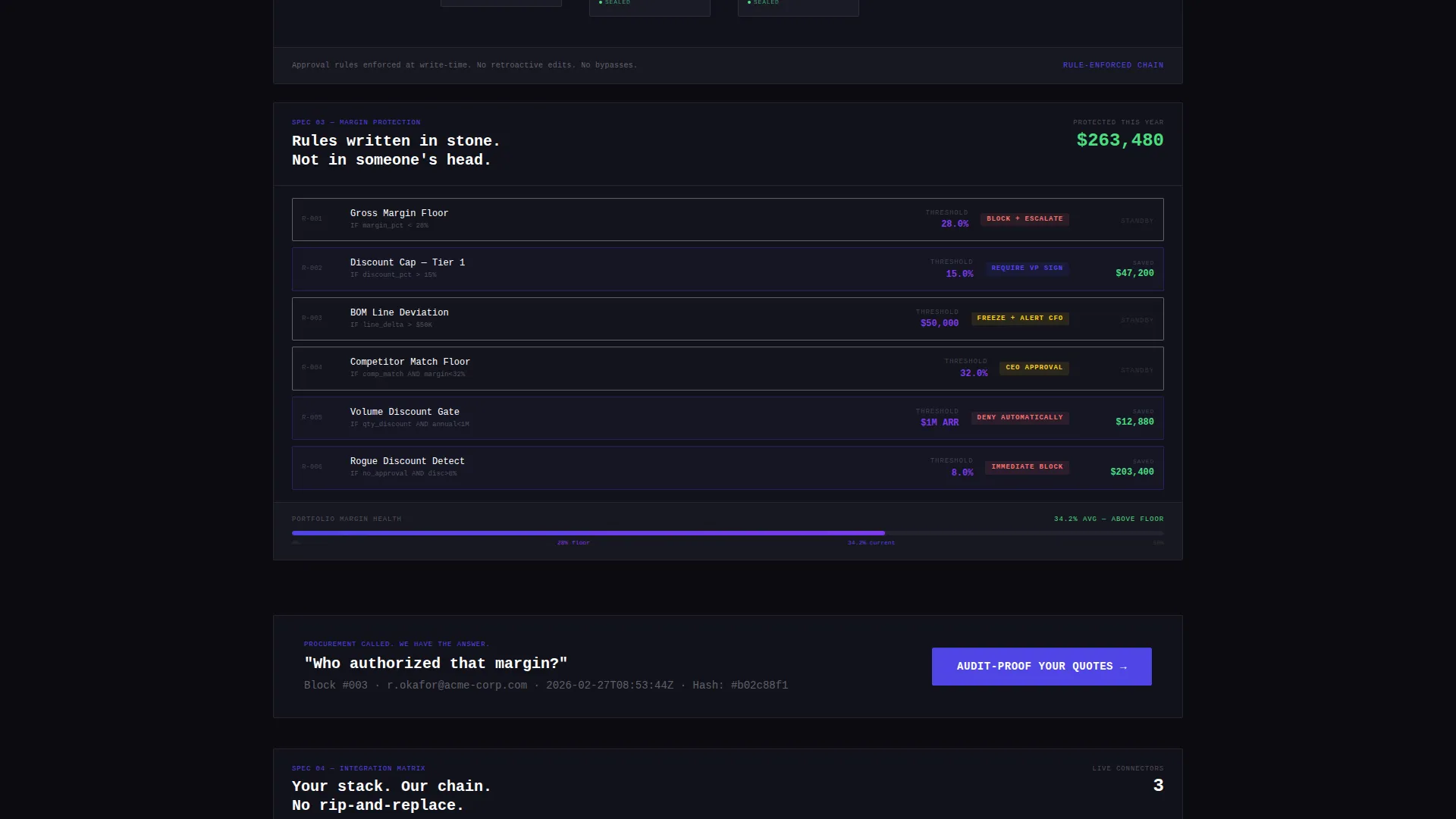This screenshot has height=819, width=1456.
Task: Open the BOM Line Deviation rule
Action: 728,318
